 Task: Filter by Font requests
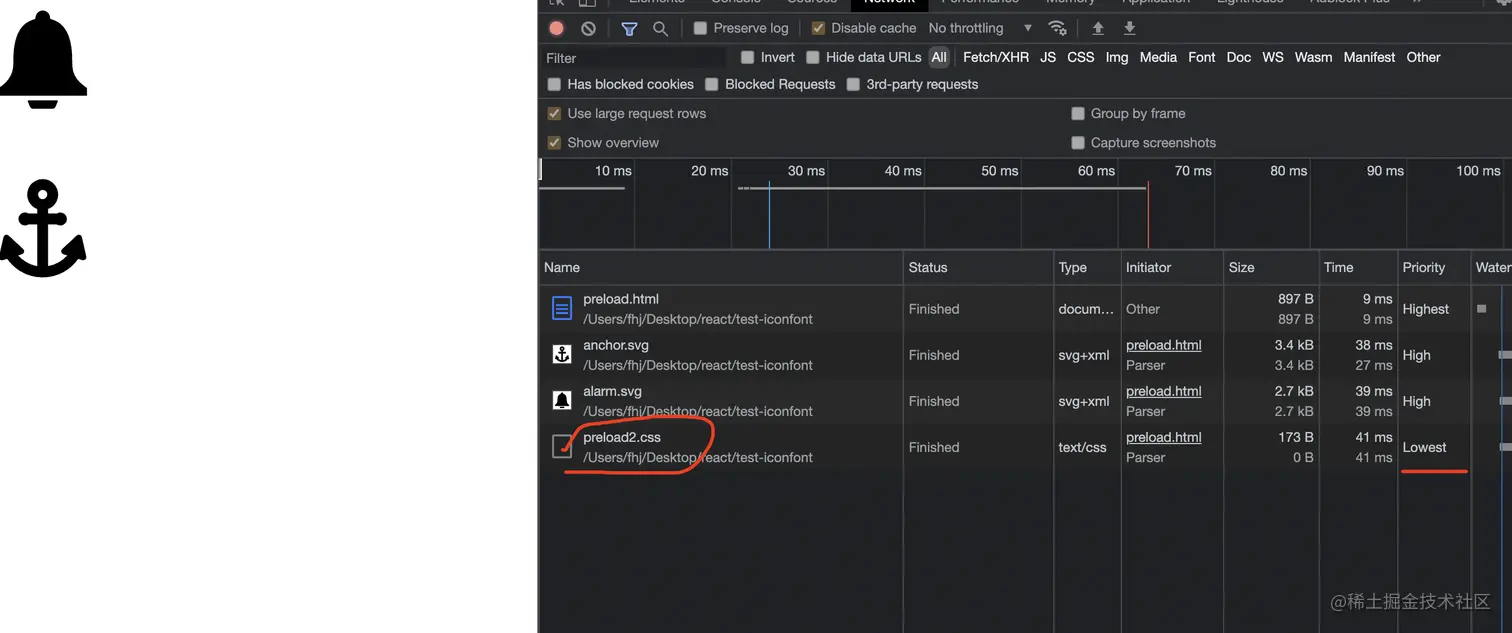point(1202,57)
